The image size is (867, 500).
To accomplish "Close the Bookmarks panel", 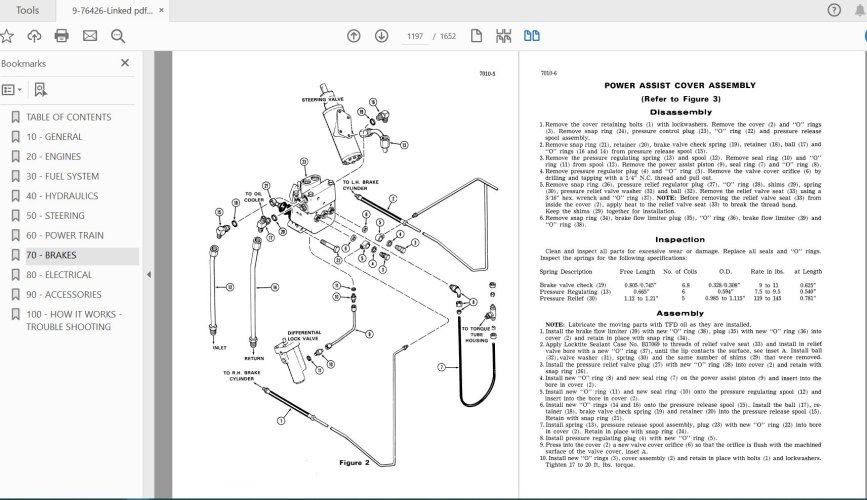I will 125,63.
